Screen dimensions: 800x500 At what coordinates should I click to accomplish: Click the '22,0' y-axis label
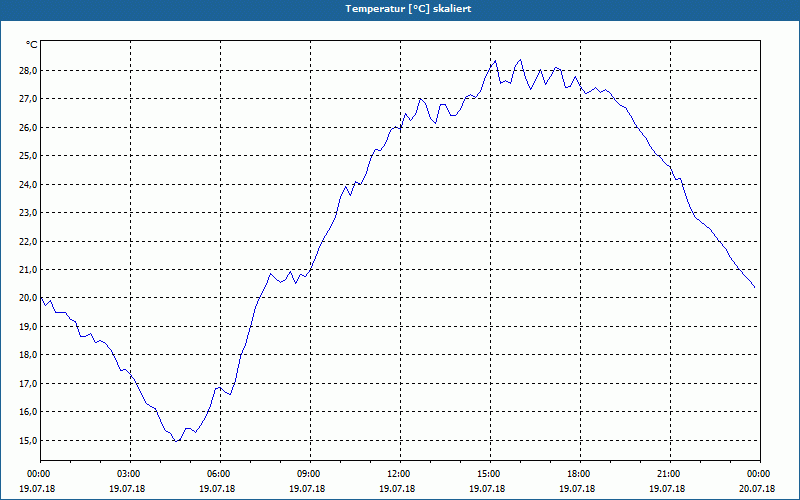point(28,241)
